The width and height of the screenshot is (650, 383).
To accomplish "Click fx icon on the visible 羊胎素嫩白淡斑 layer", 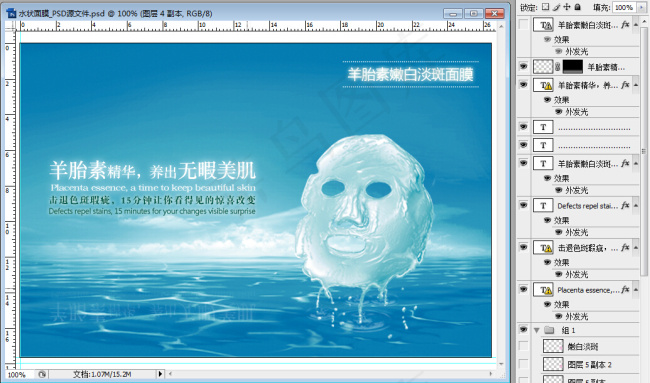I will click(625, 163).
